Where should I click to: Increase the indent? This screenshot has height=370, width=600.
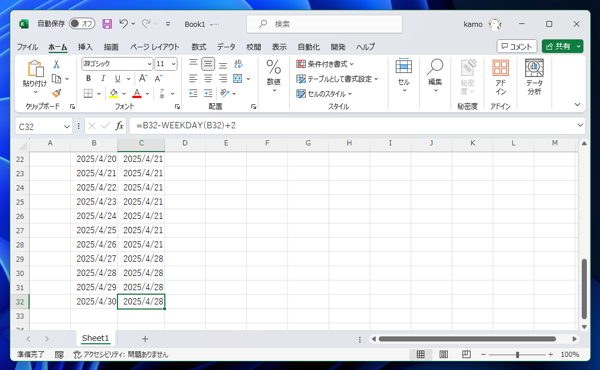[x=208, y=93]
